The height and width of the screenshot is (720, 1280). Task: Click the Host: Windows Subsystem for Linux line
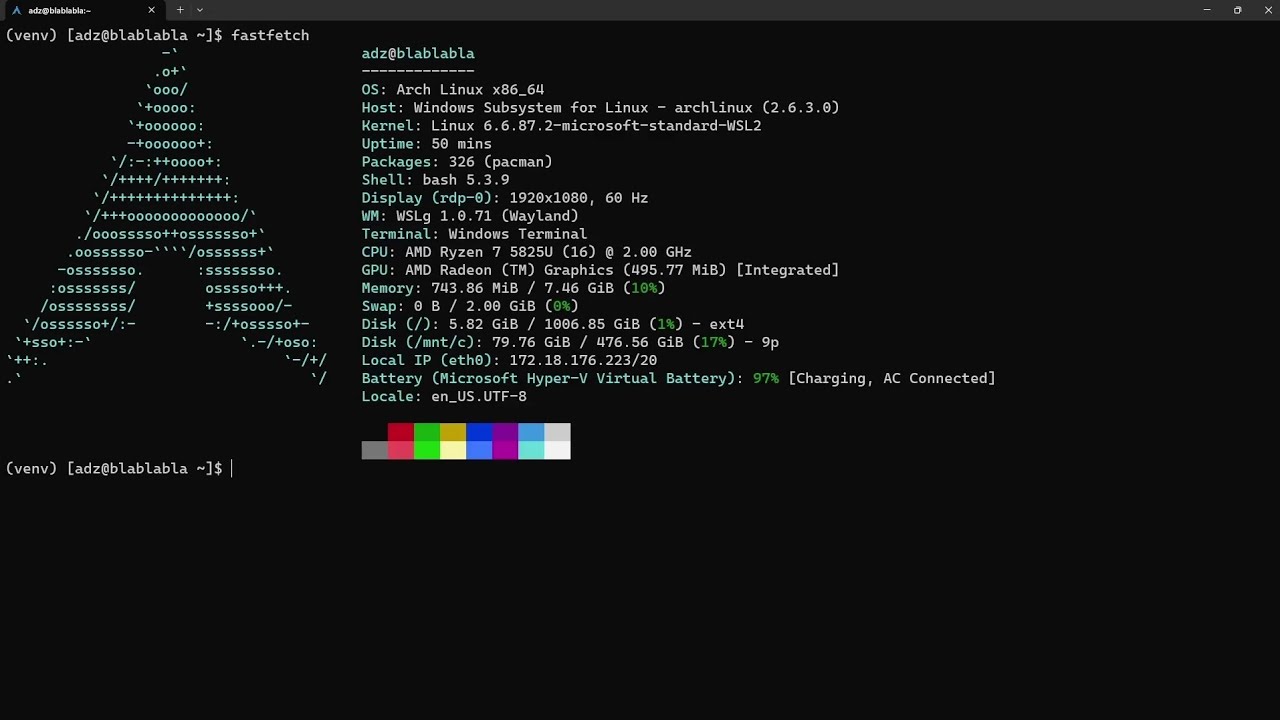click(600, 107)
